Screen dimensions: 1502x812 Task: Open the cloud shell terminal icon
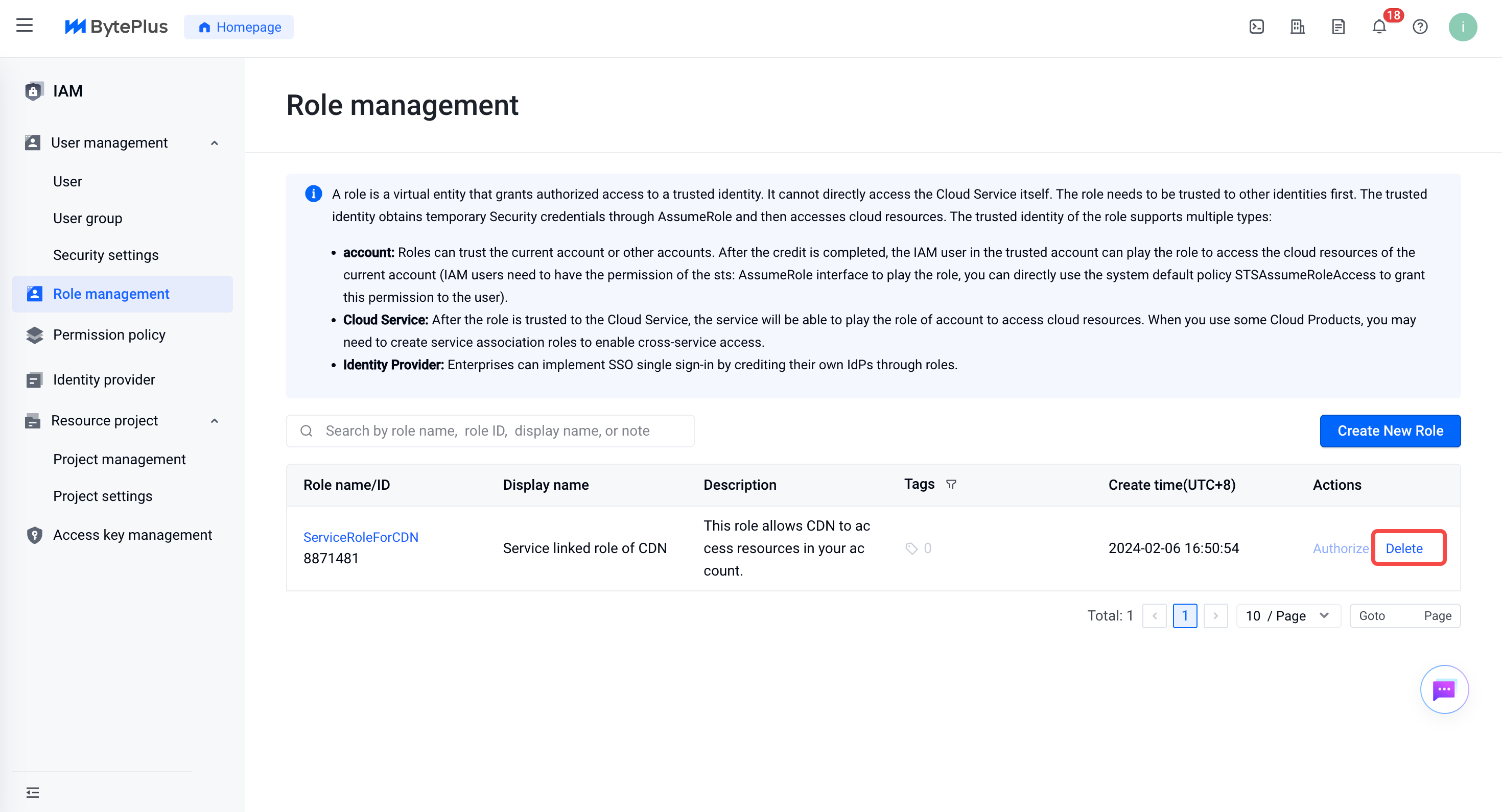coord(1257,27)
